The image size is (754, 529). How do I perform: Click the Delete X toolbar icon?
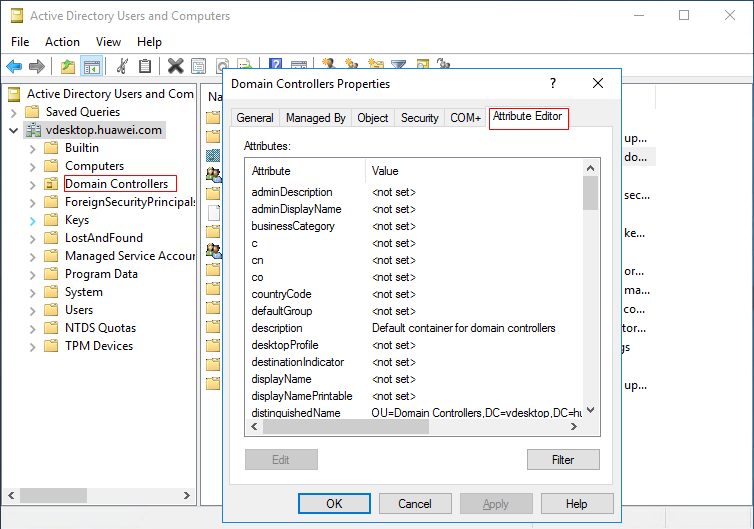pos(175,66)
